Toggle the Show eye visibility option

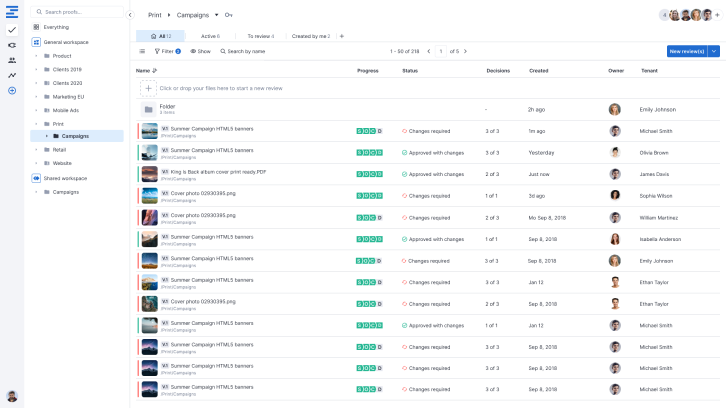pos(200,51)
